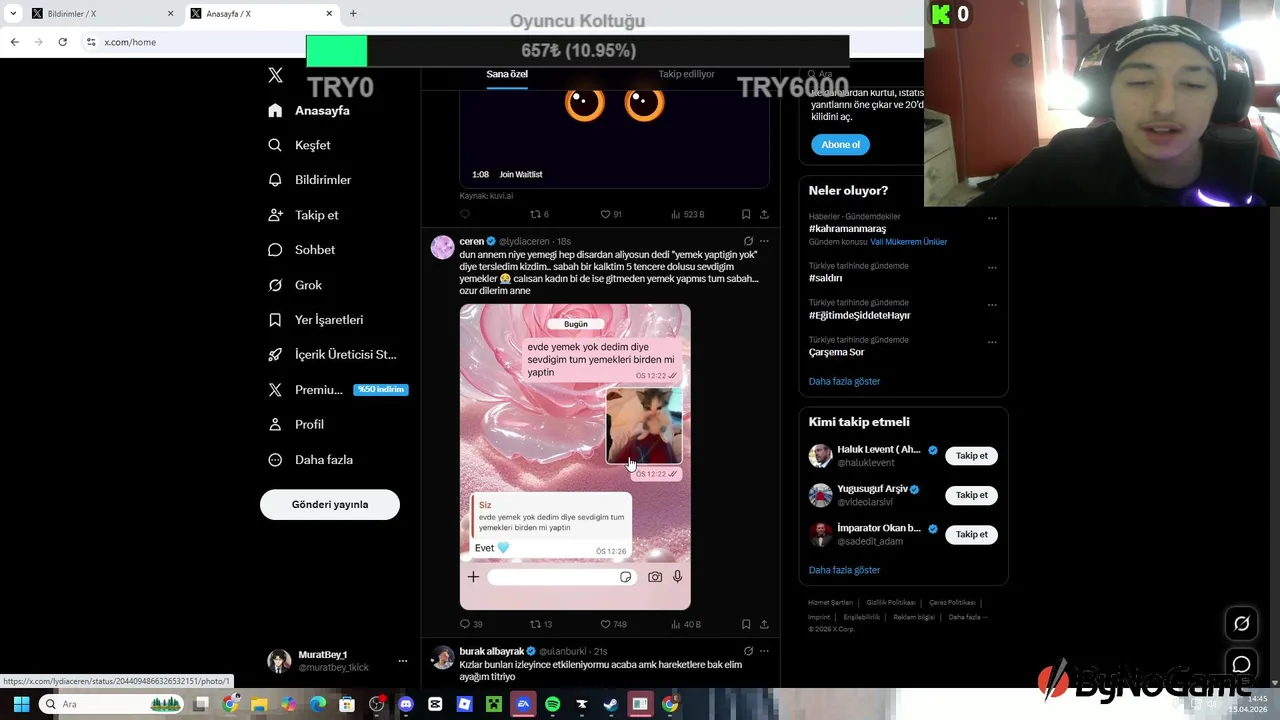Open Anasayfa in the sidebar
1280x720 pixels.
pos(309,111)
